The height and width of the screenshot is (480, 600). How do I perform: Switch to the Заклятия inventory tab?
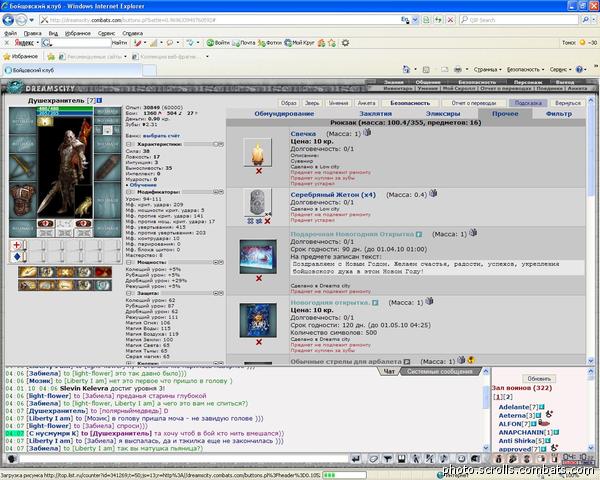(x=375, y=114)
